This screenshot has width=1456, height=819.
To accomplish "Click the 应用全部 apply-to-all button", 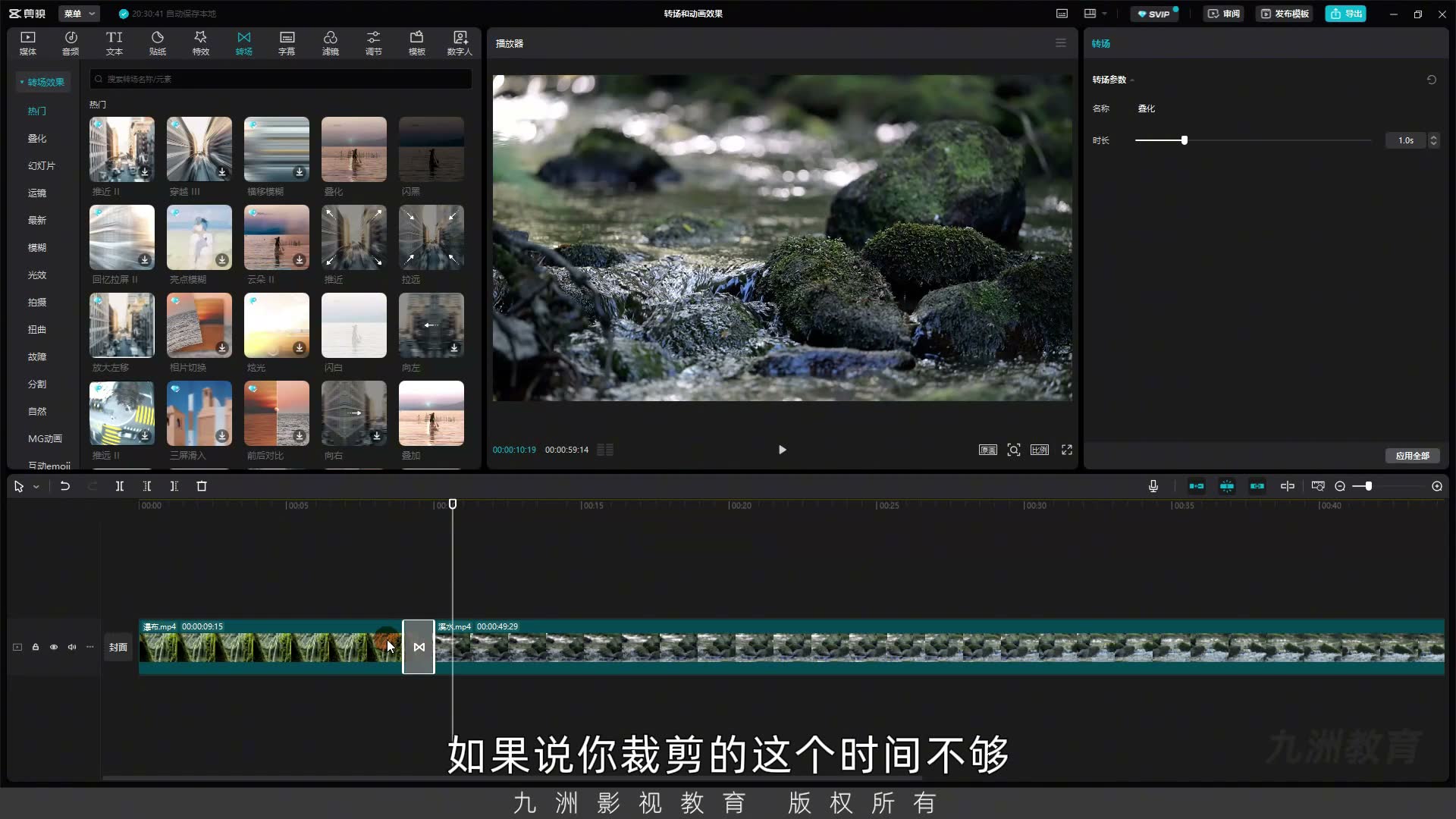I will click(x=1412, y=456).
